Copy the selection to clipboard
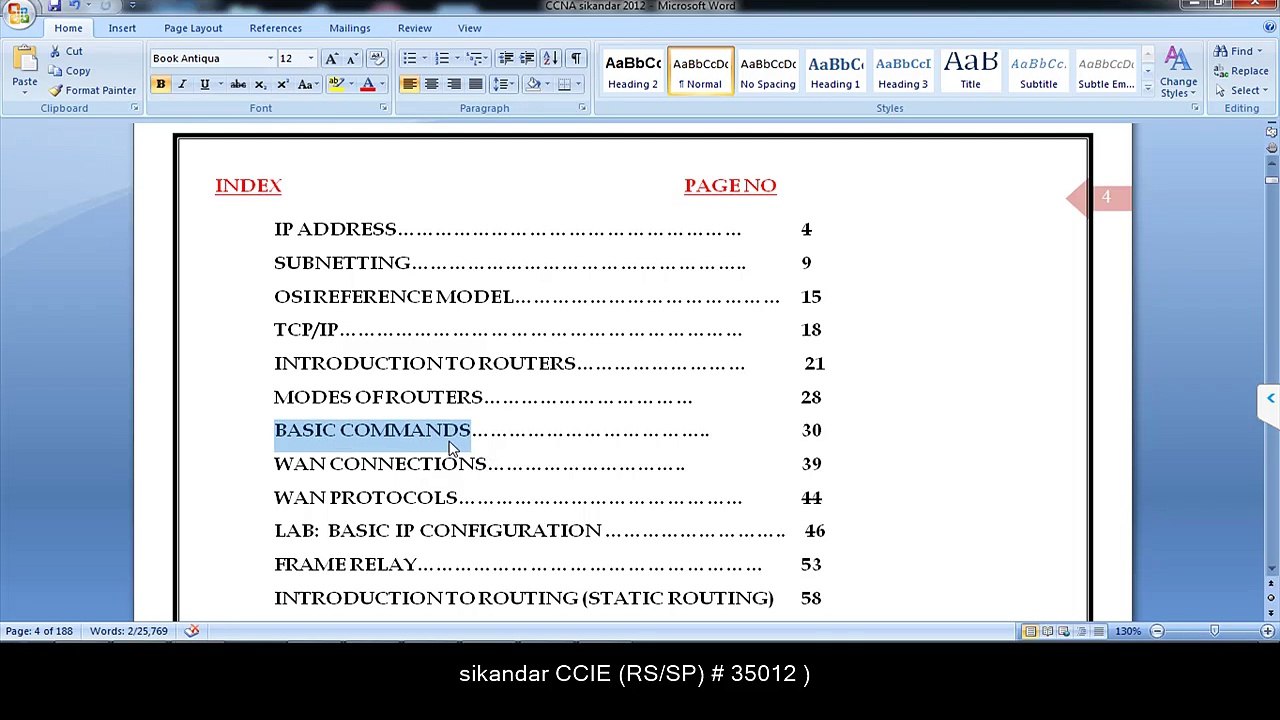 point(69,71)
